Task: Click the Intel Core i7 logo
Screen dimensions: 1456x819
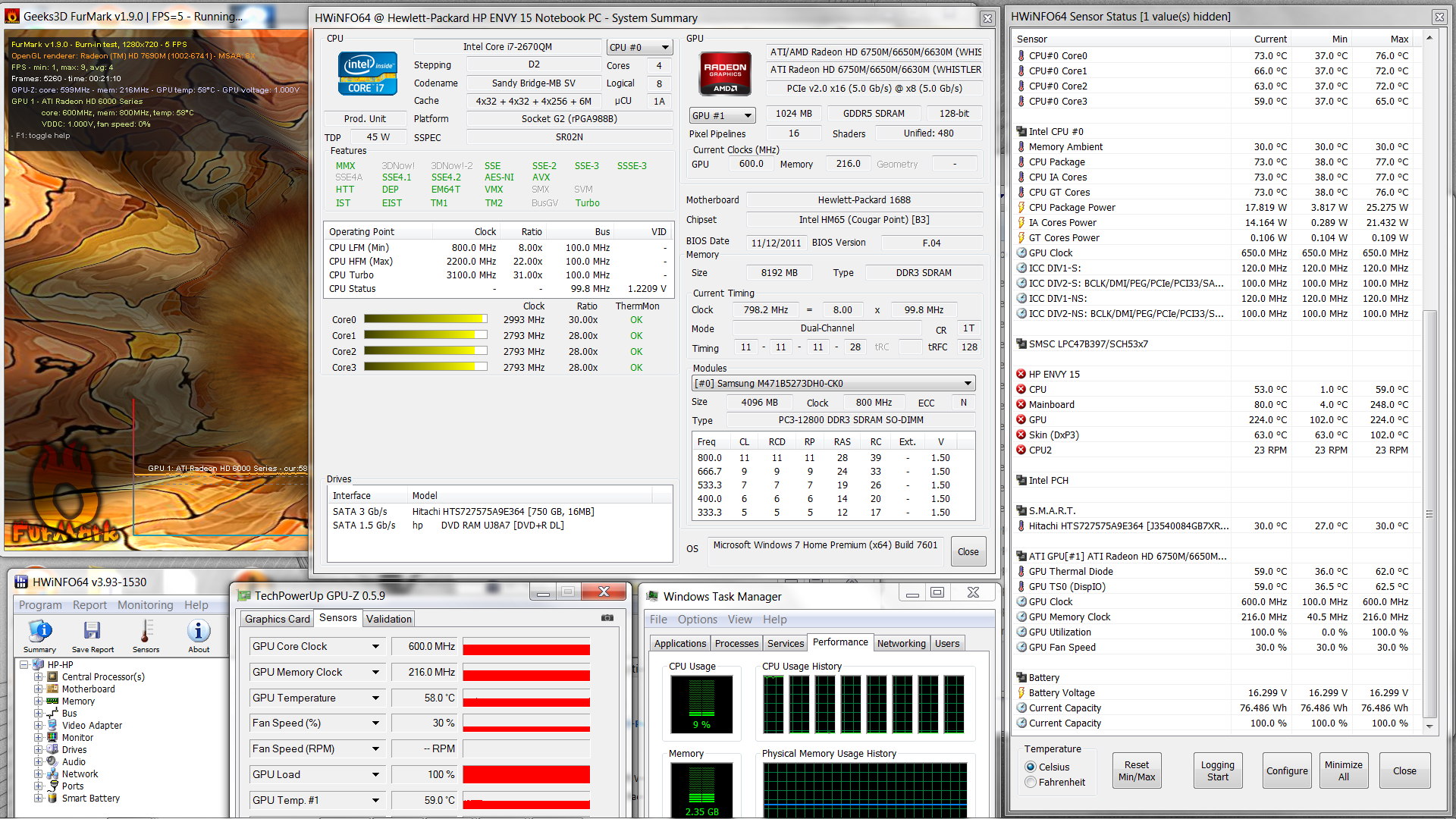Action: (x=367, y=74)
